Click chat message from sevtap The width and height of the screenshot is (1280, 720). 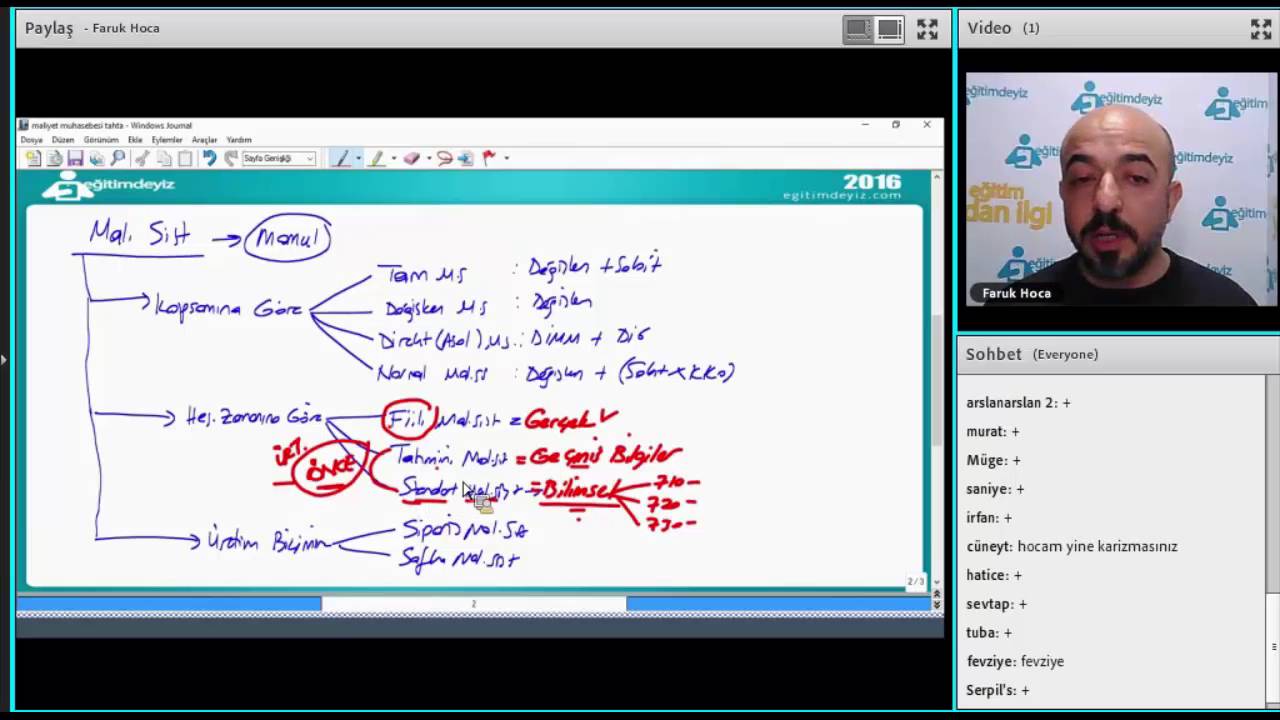coord(996,604)
